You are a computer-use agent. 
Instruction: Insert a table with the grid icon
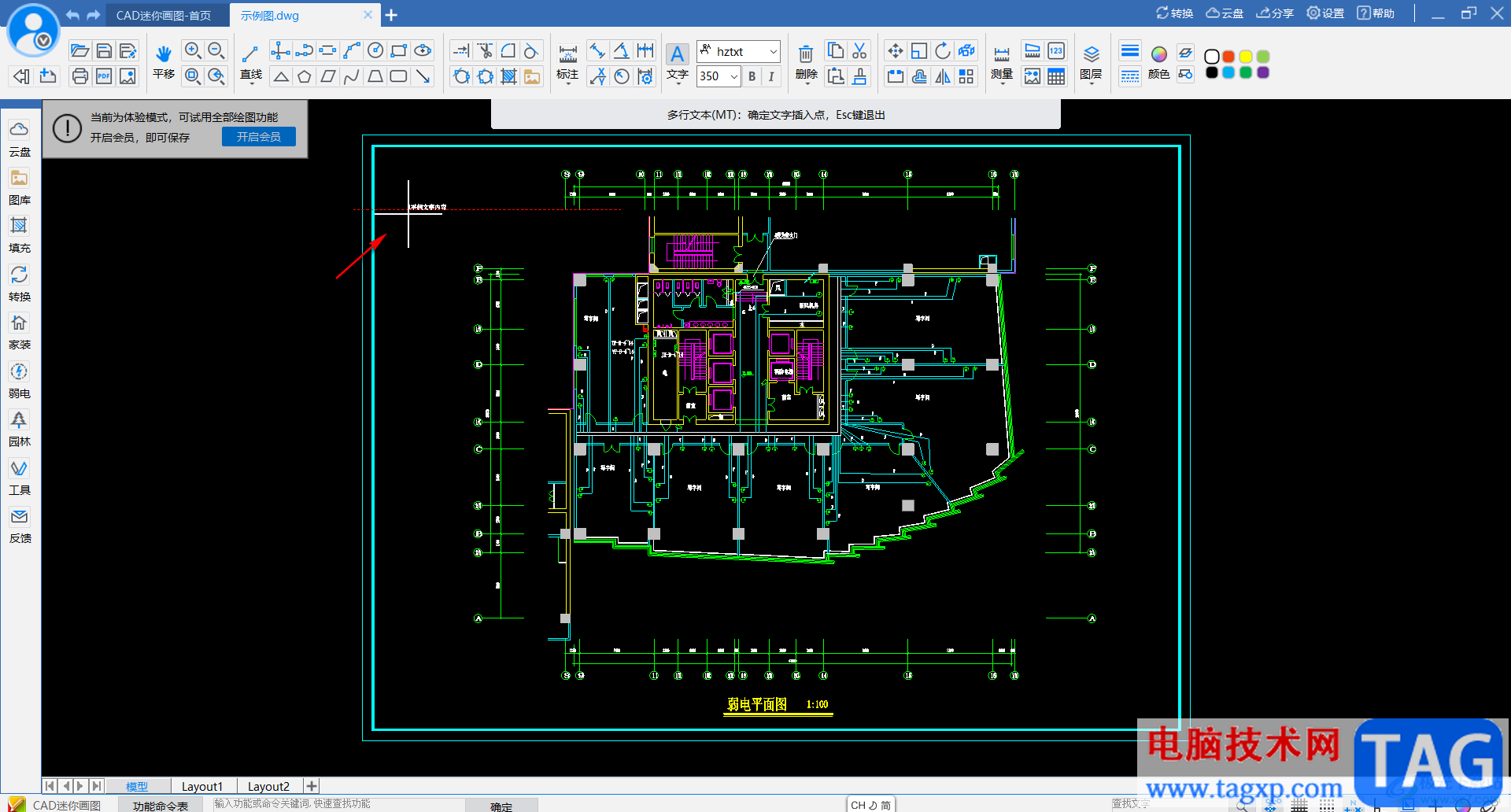[1056, 76]
